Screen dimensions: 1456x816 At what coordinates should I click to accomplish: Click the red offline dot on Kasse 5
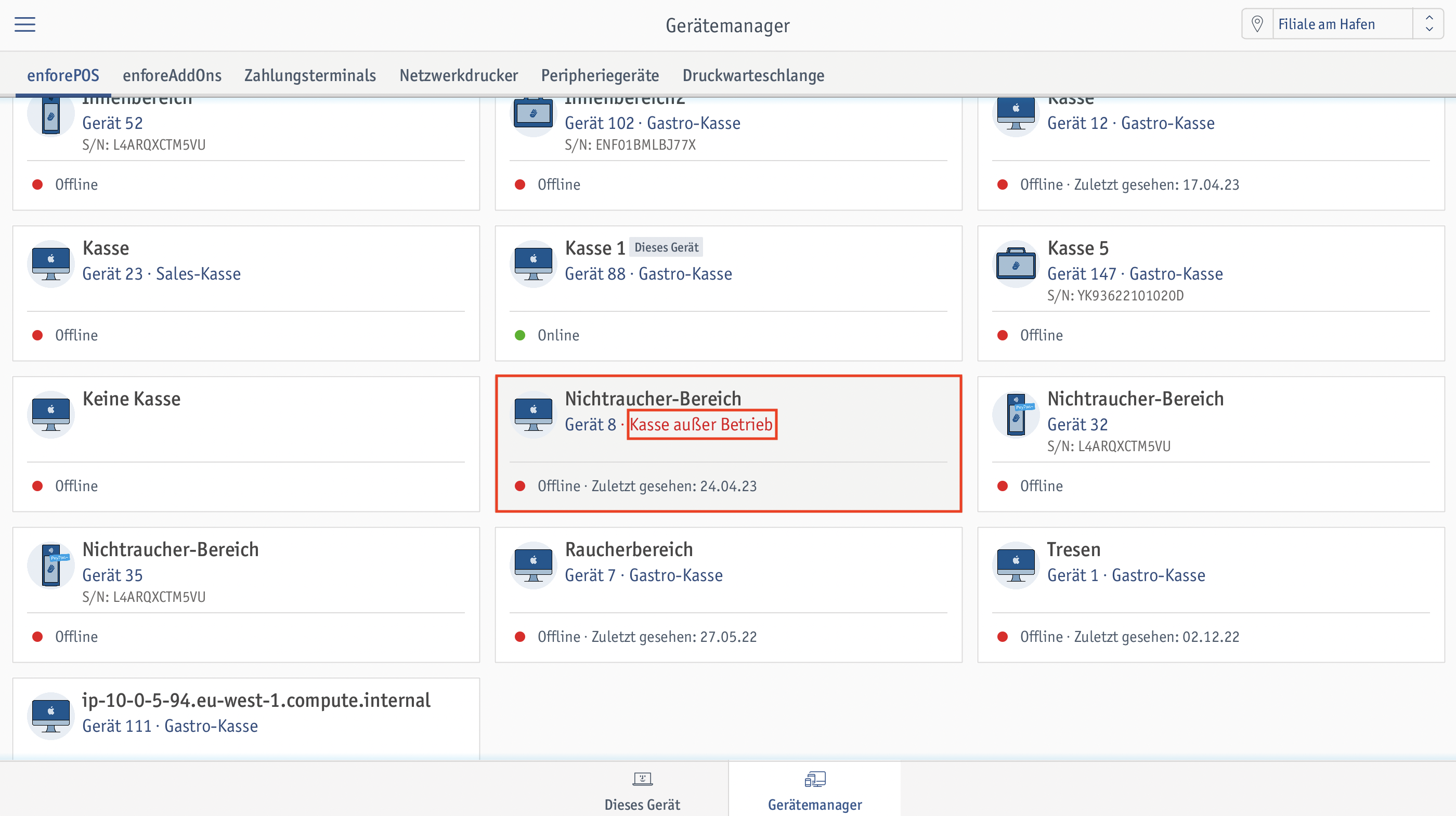tap(1003, 336)
